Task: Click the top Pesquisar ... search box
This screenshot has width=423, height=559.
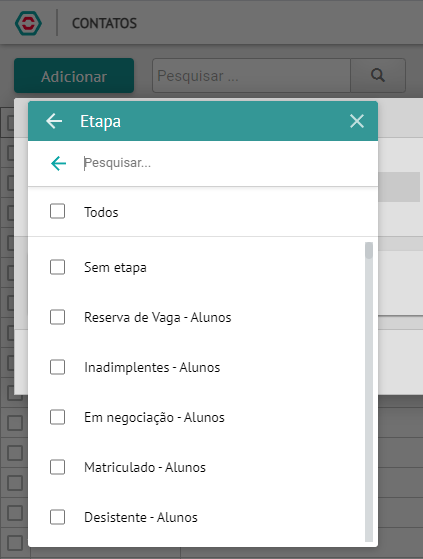Action: 252,76
